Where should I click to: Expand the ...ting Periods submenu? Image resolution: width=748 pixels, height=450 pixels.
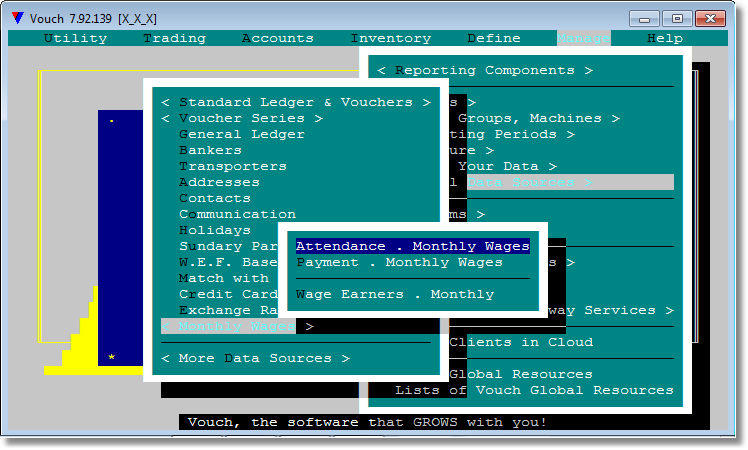click(512, 135)
